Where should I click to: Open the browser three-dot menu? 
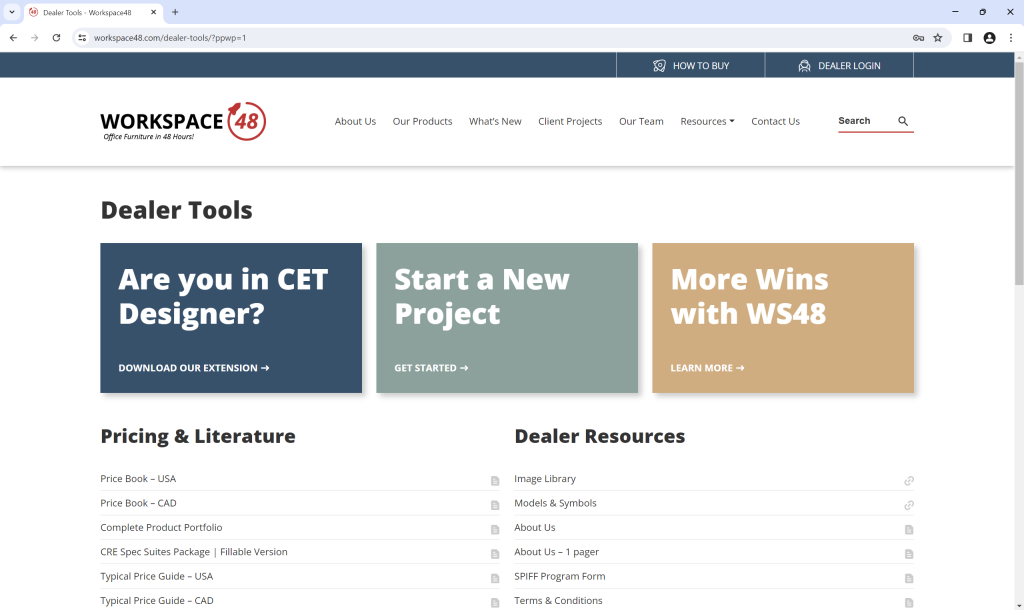tap(1011, 37)
